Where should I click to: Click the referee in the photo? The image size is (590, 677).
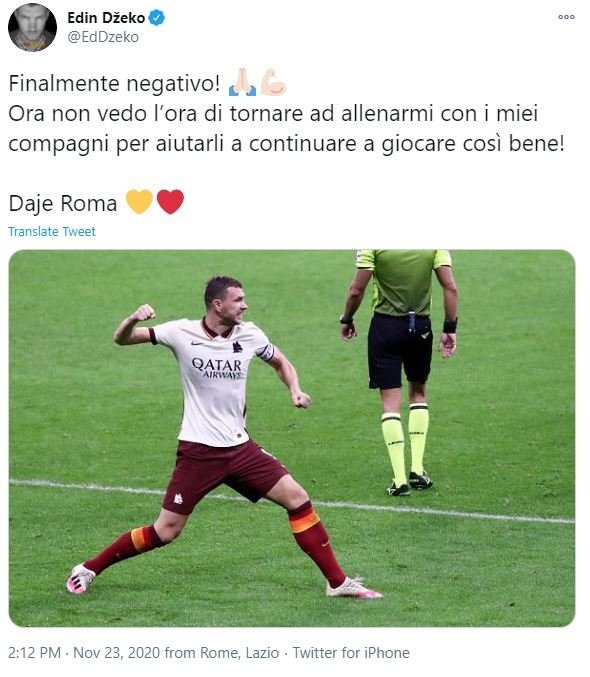(400, 372)
